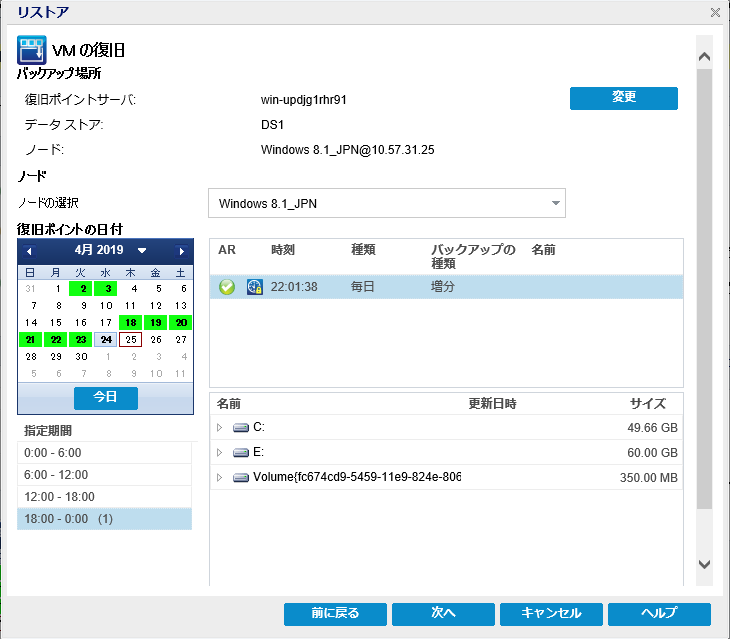Click the green checkmark AR status icon
Screen dimensions: 730x639
(227, 287)
